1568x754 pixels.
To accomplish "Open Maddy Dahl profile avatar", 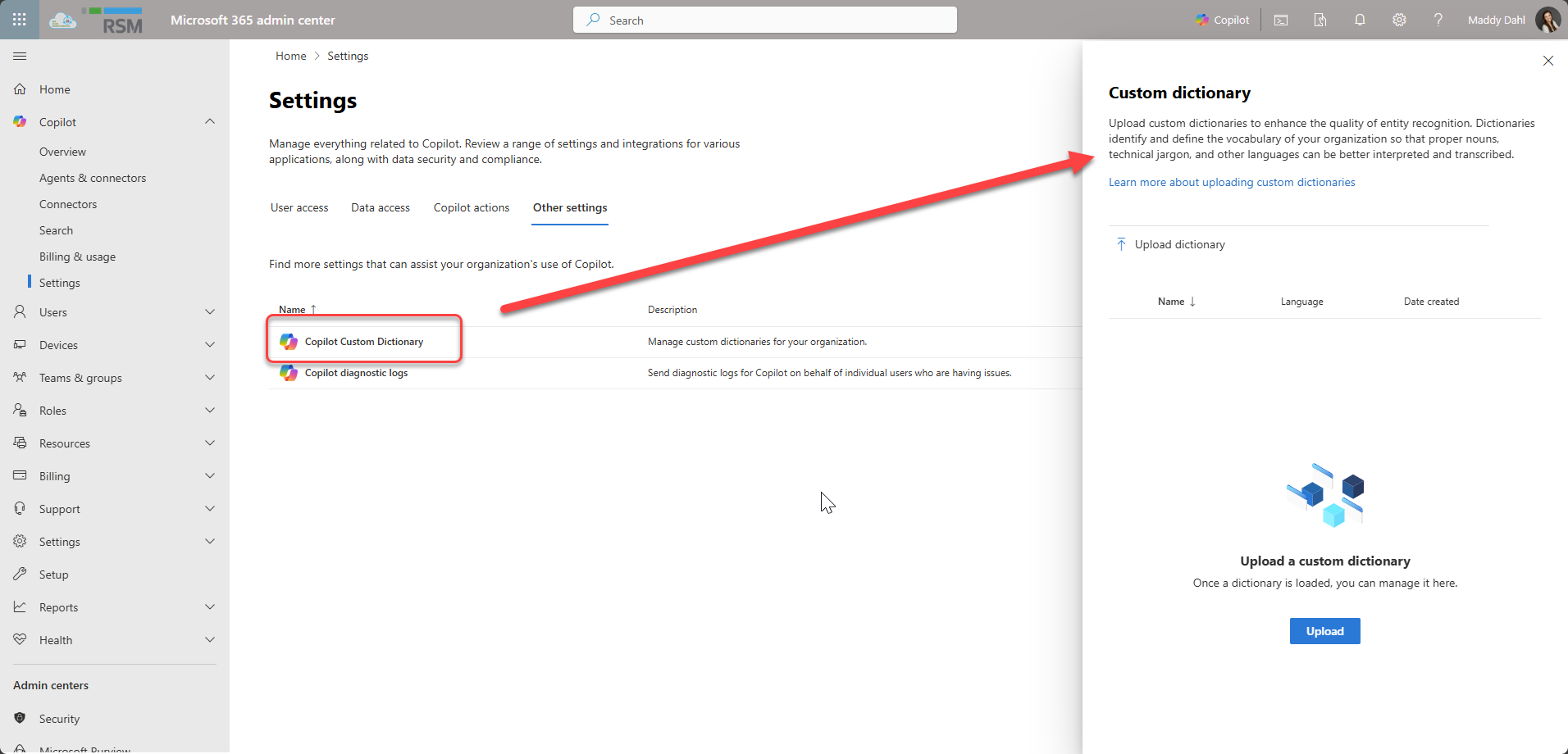I will (x=1547, y=20).
